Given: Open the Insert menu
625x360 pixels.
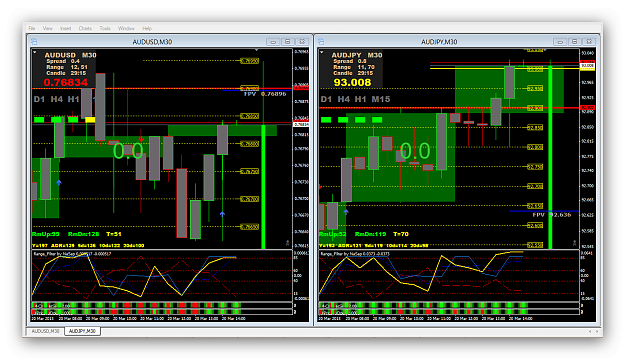Looking at the screenshot, I should tap(65, 28).
